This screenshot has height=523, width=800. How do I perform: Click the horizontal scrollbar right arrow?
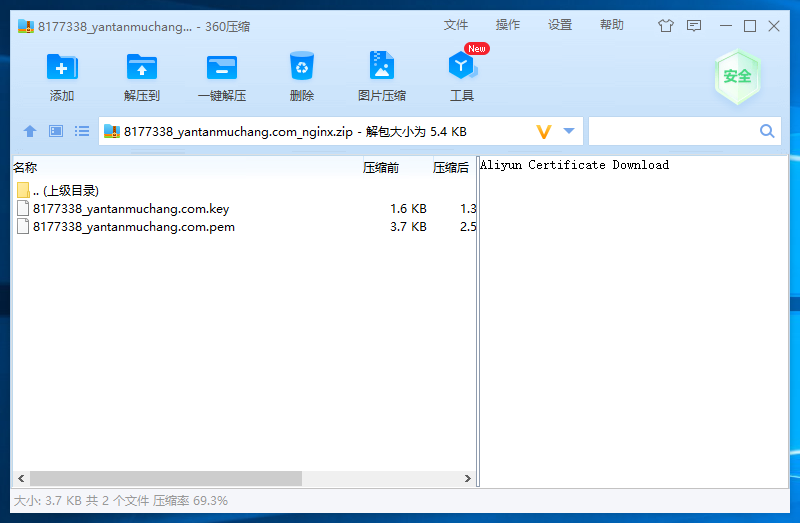tap(467, 479)
